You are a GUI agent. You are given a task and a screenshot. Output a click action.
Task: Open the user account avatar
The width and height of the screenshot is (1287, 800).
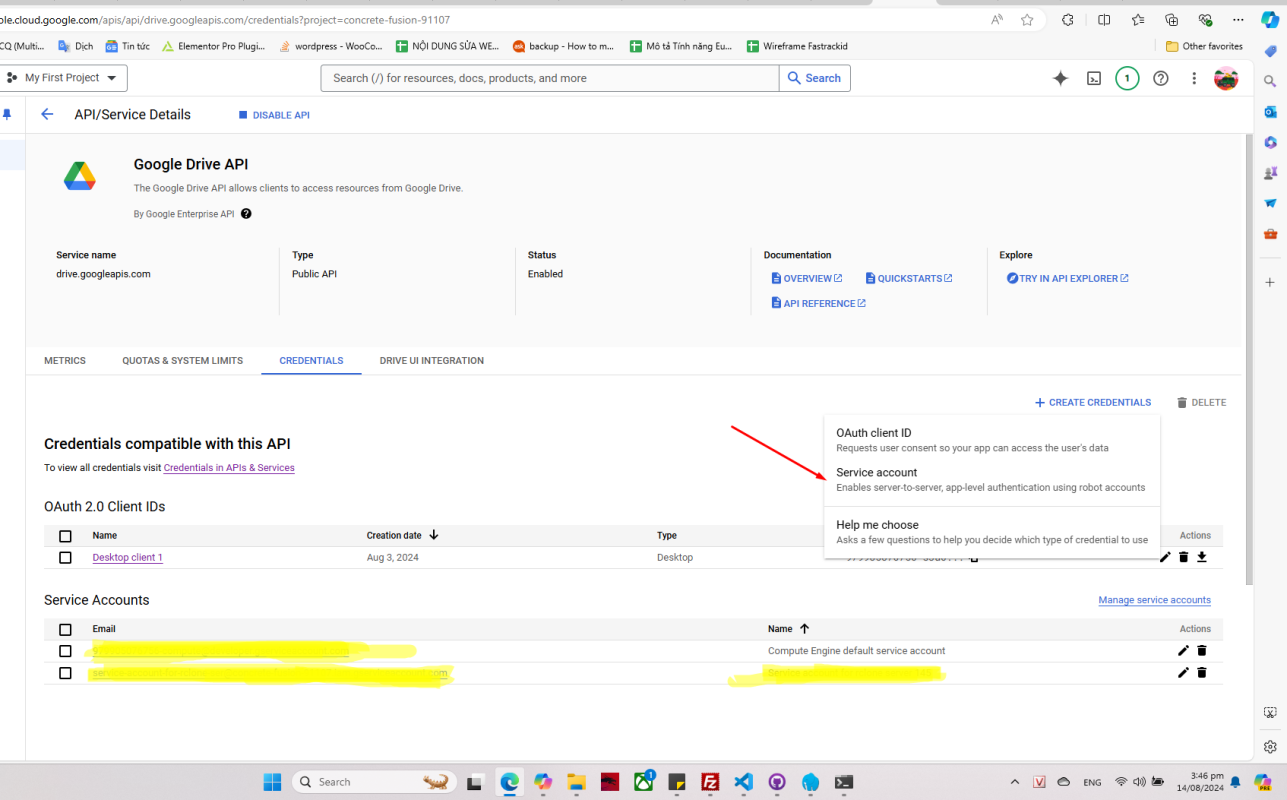click(x=1226, y=78)
